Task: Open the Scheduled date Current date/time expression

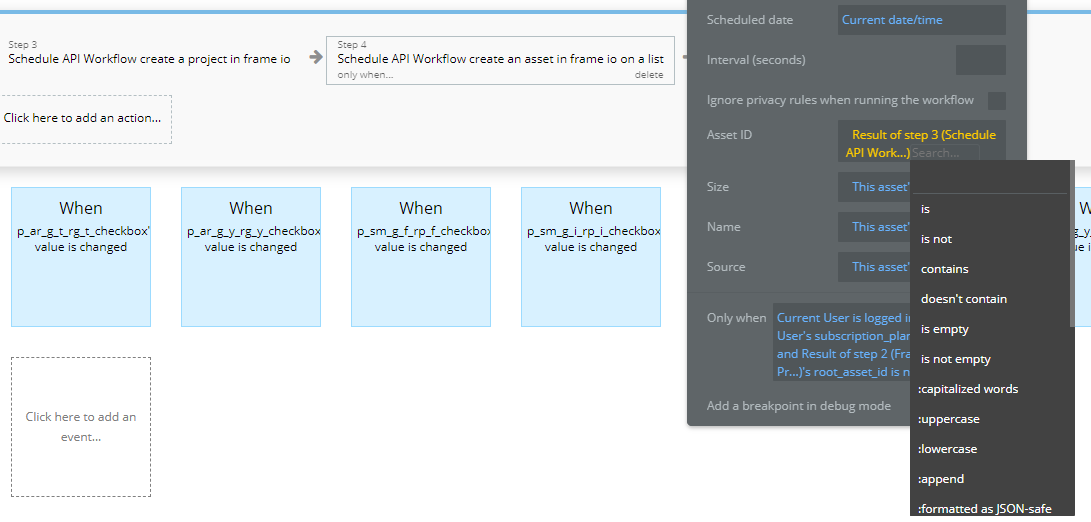Action: (x=921, y=20)
